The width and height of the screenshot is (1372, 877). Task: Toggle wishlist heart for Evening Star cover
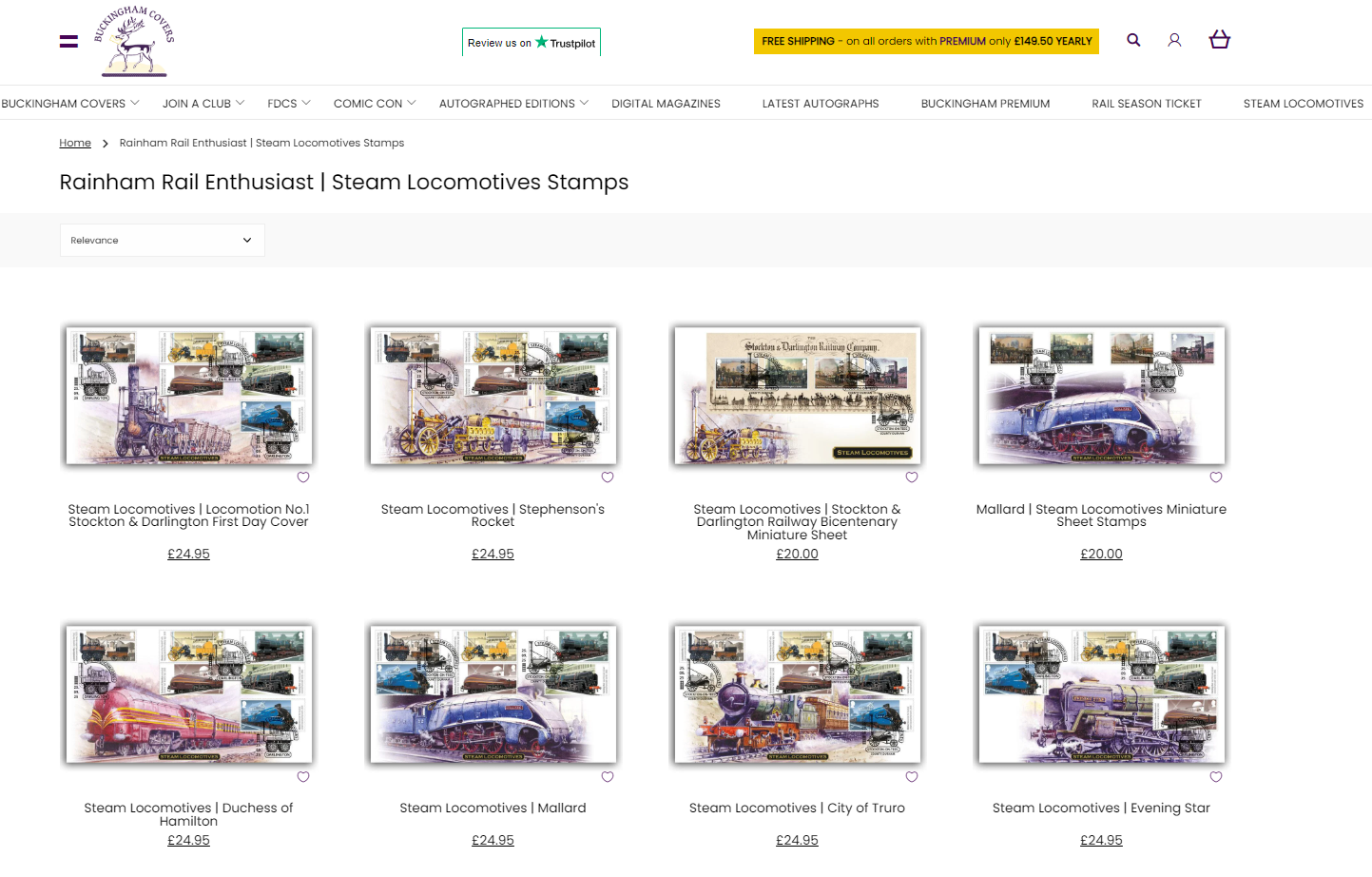(x=1215, y=777)
